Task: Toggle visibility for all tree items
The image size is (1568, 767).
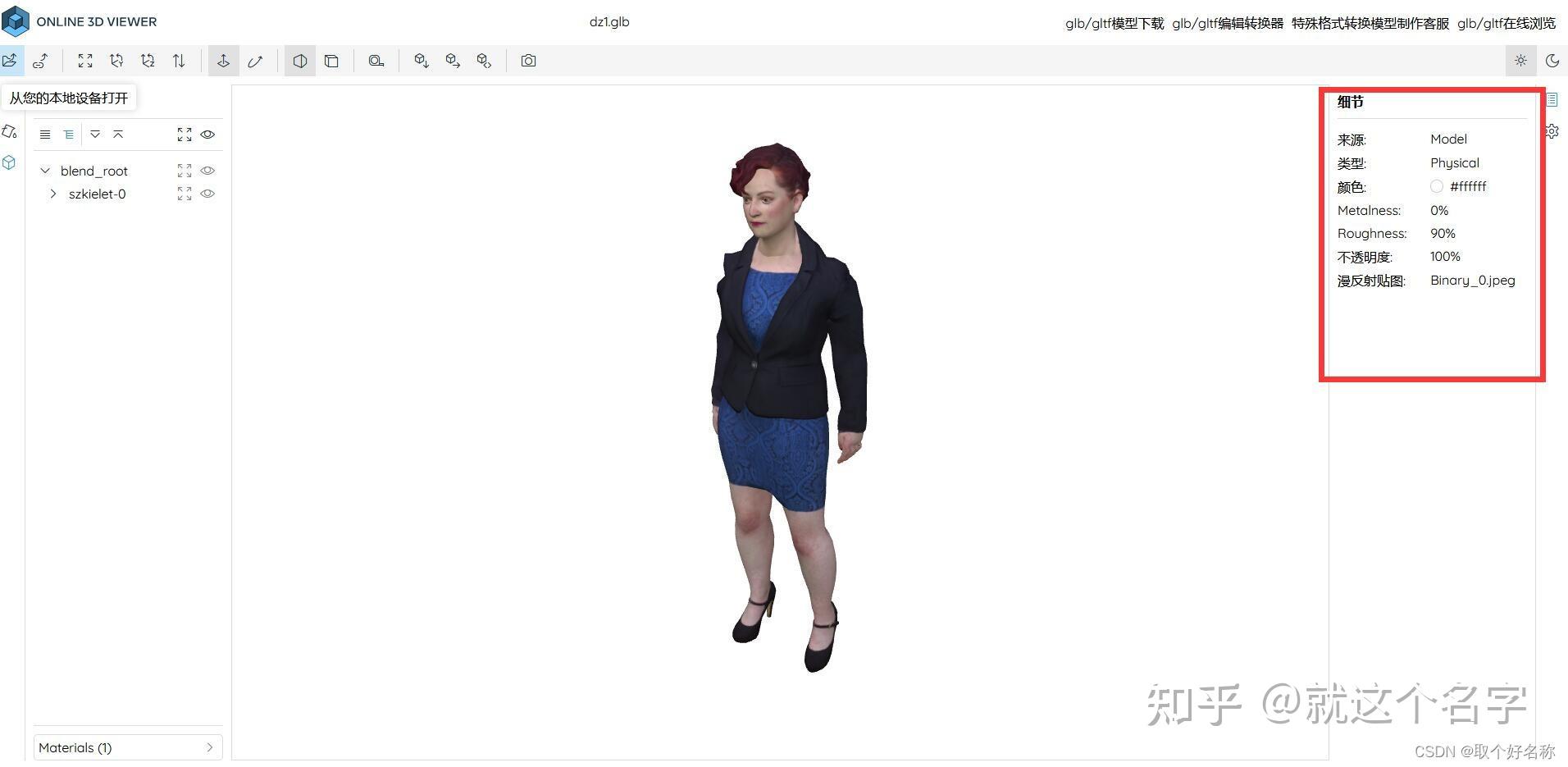Action: (207, 134)
